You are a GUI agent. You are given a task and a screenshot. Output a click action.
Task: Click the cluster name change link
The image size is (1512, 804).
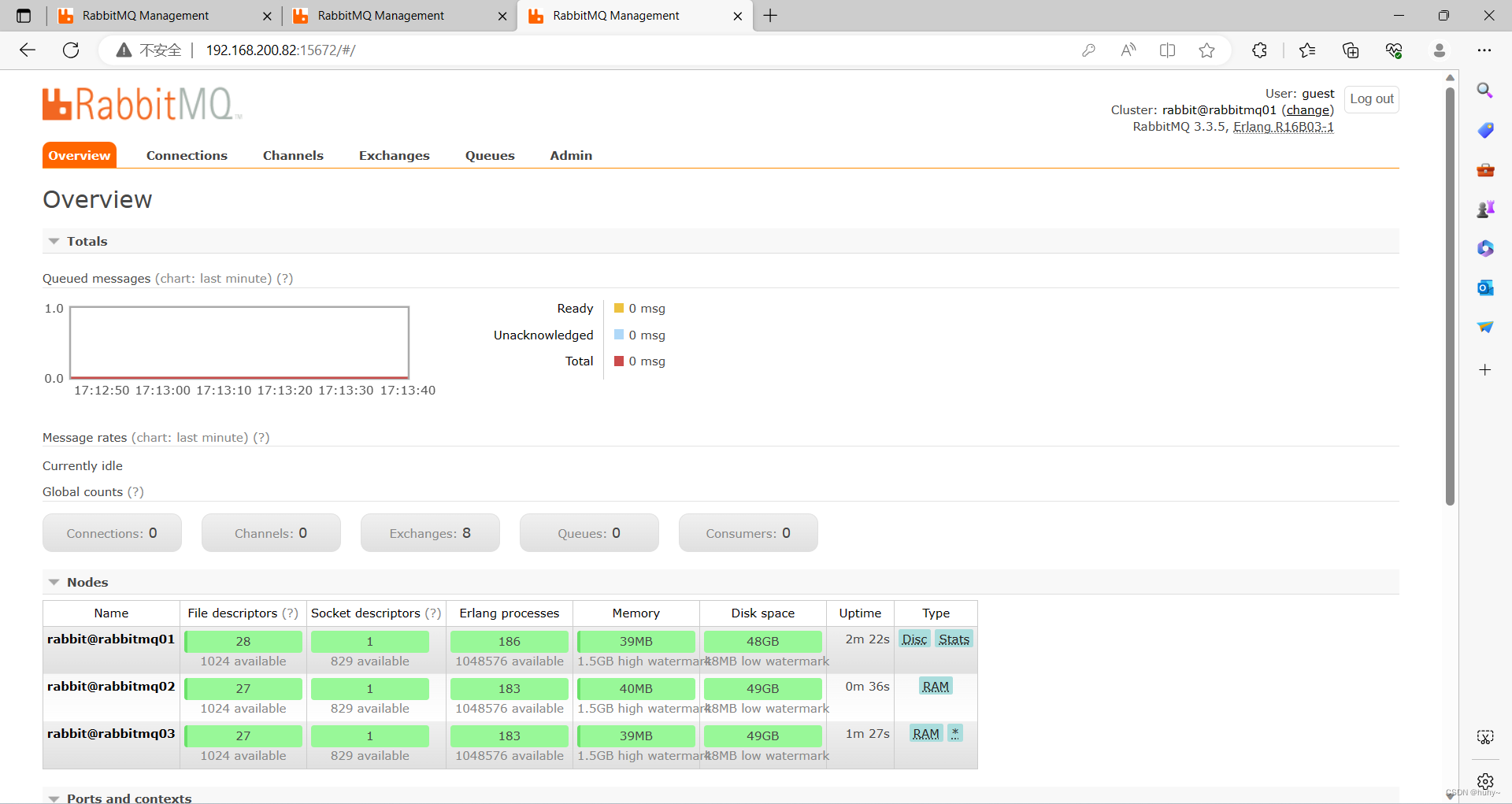pyautogui.click(x=1308, y=110)
